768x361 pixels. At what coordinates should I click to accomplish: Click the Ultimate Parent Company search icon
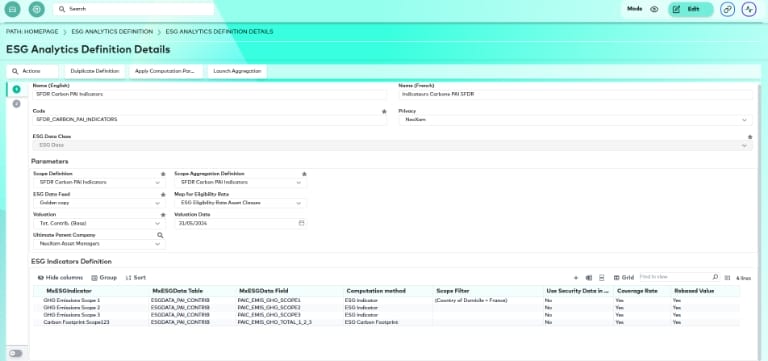click(160, 235)
